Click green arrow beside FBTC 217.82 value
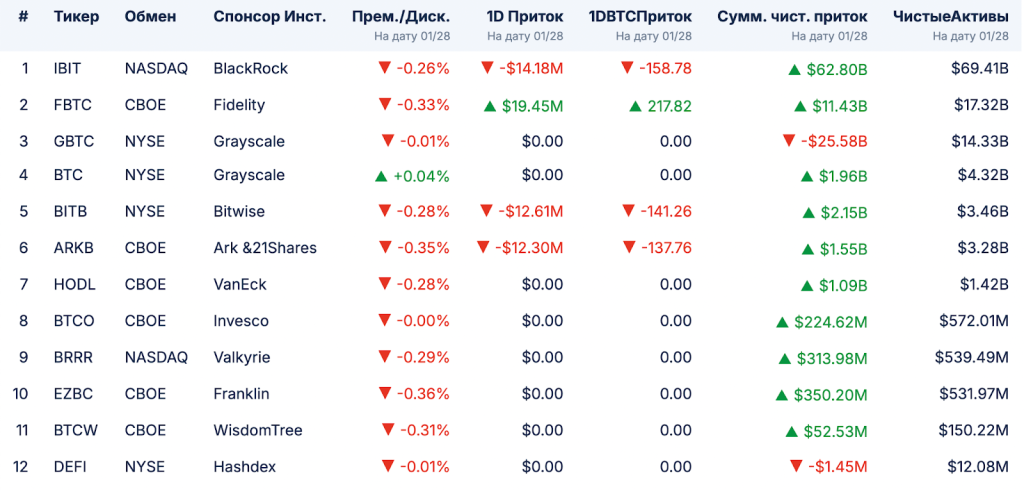 click(636, 105)
